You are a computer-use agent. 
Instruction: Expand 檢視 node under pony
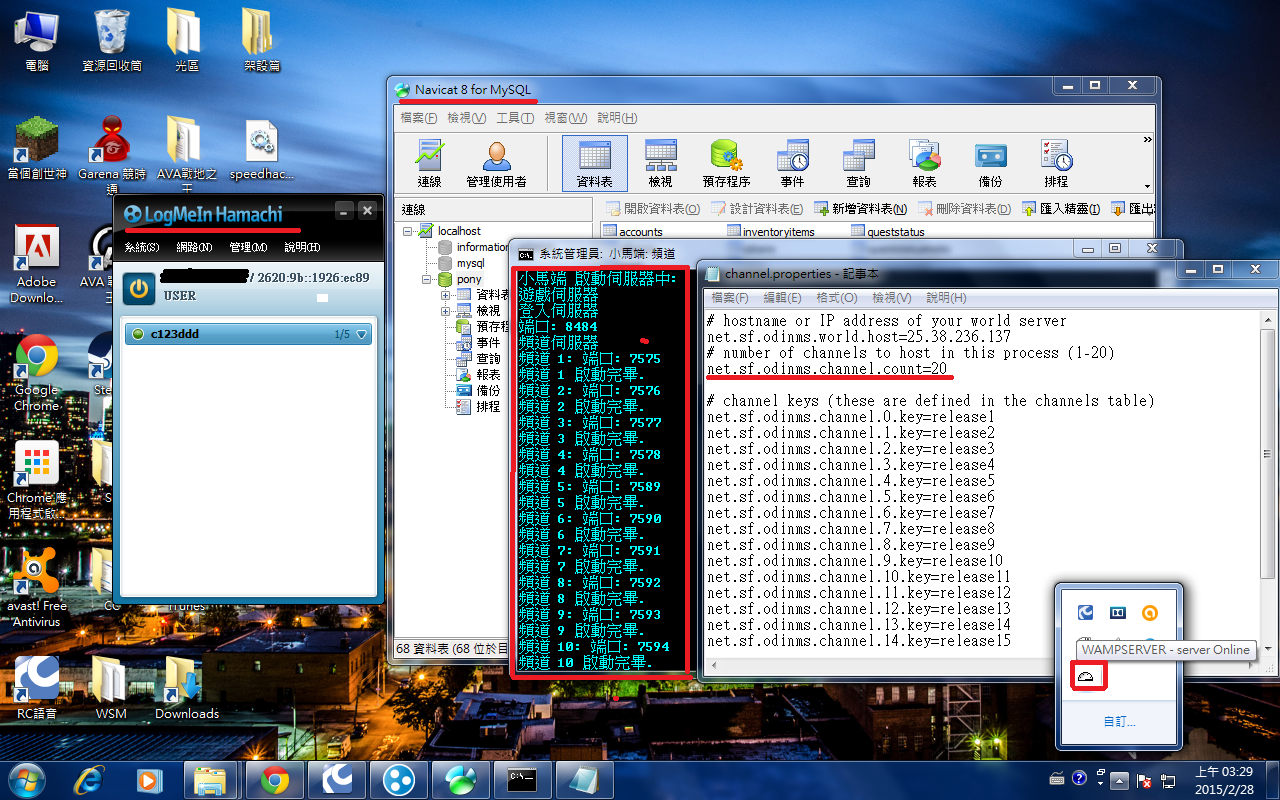(445, 311)
